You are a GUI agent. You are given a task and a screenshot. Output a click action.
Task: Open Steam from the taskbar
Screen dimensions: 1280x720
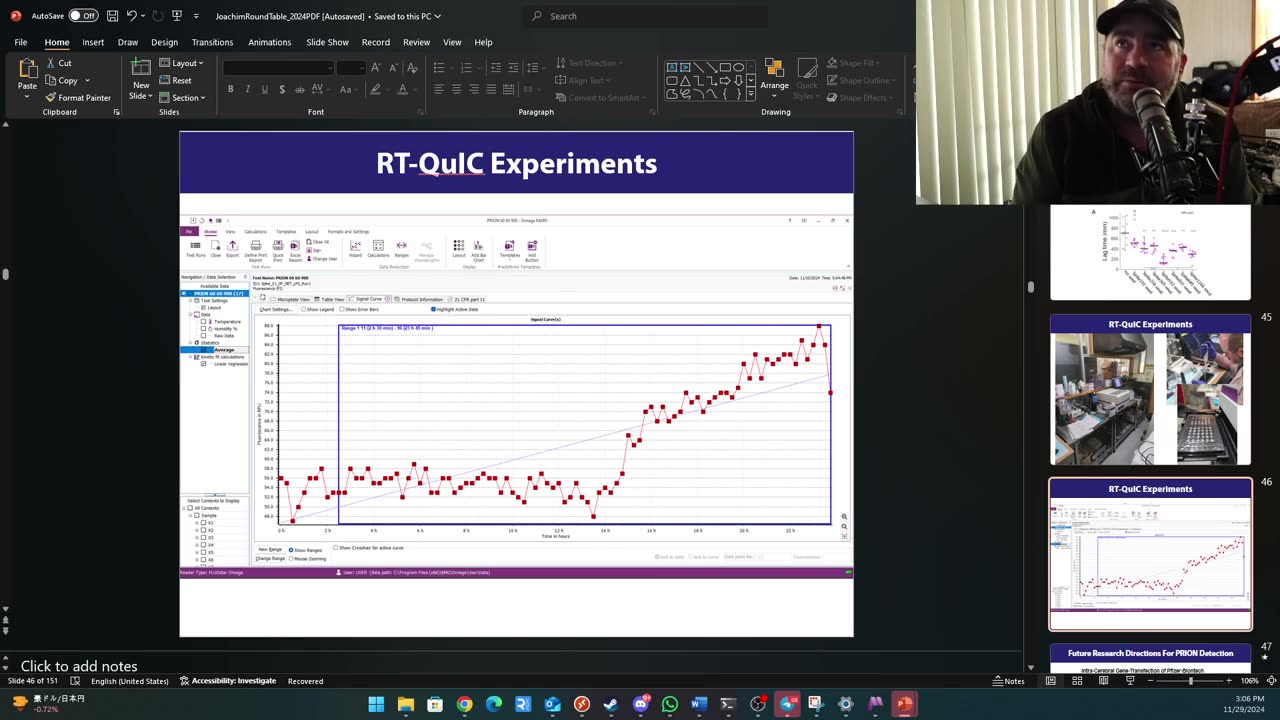coord(611,704)
